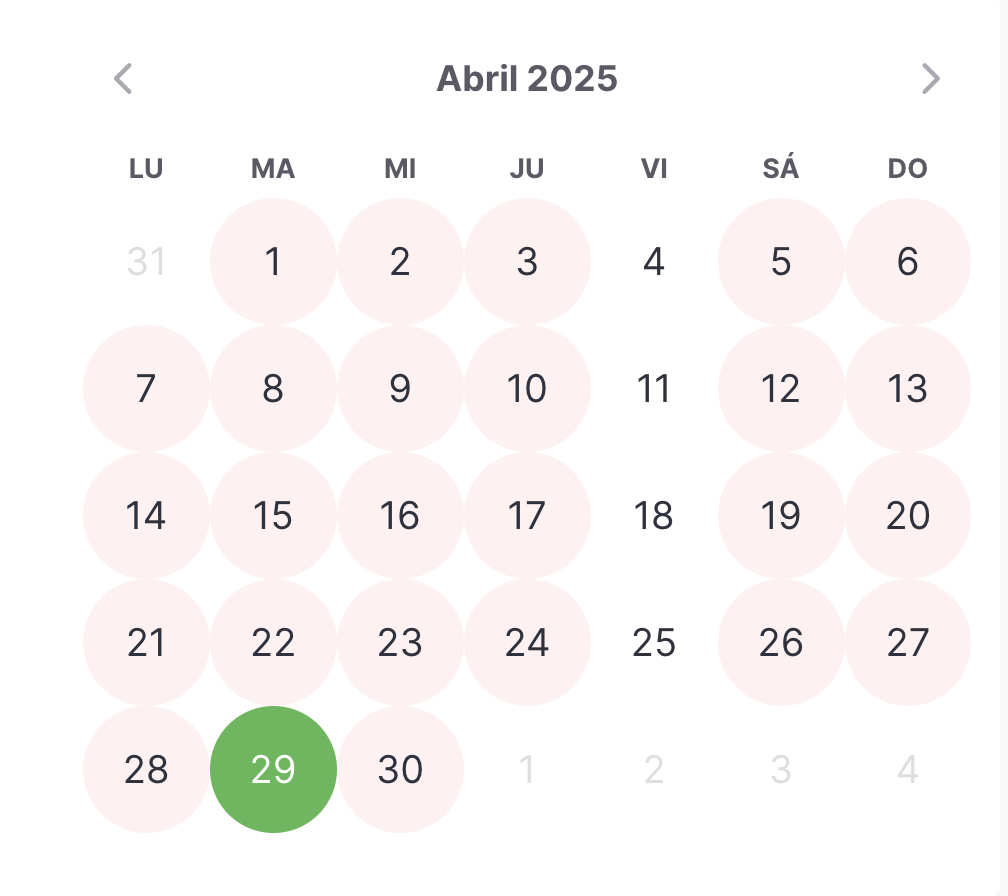Go to next month with right chevron
Image resolution: width=1008 pixels, height=896 pixels.
(x=931, y=79)
